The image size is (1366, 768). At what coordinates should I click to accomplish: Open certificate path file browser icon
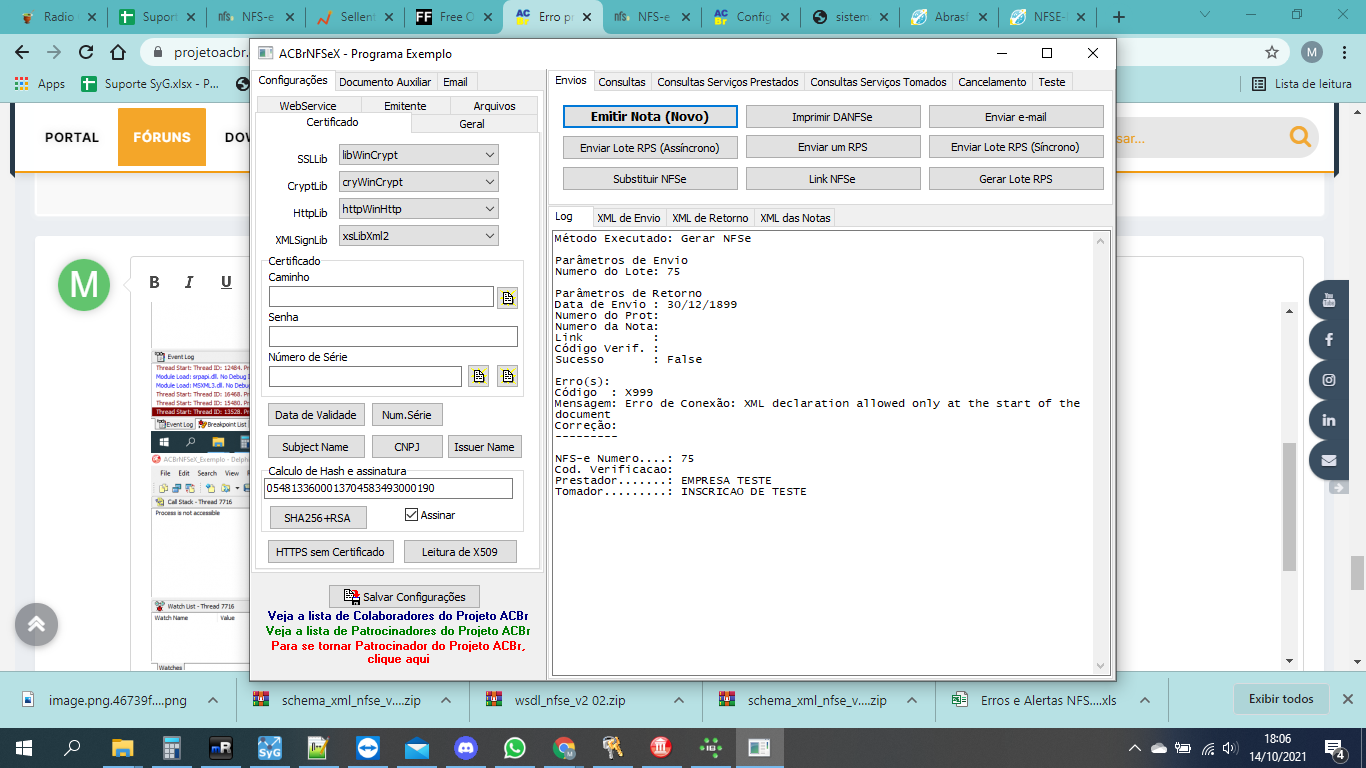click(507, 297)
